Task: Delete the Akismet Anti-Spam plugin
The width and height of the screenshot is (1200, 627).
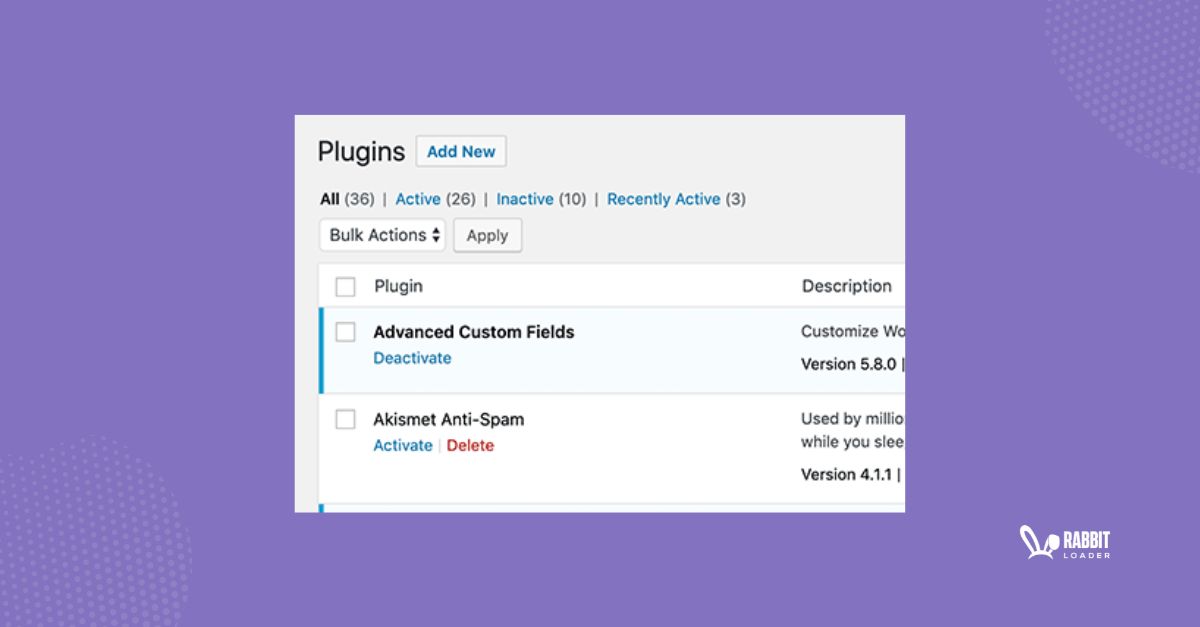Action: click(470, 445)
